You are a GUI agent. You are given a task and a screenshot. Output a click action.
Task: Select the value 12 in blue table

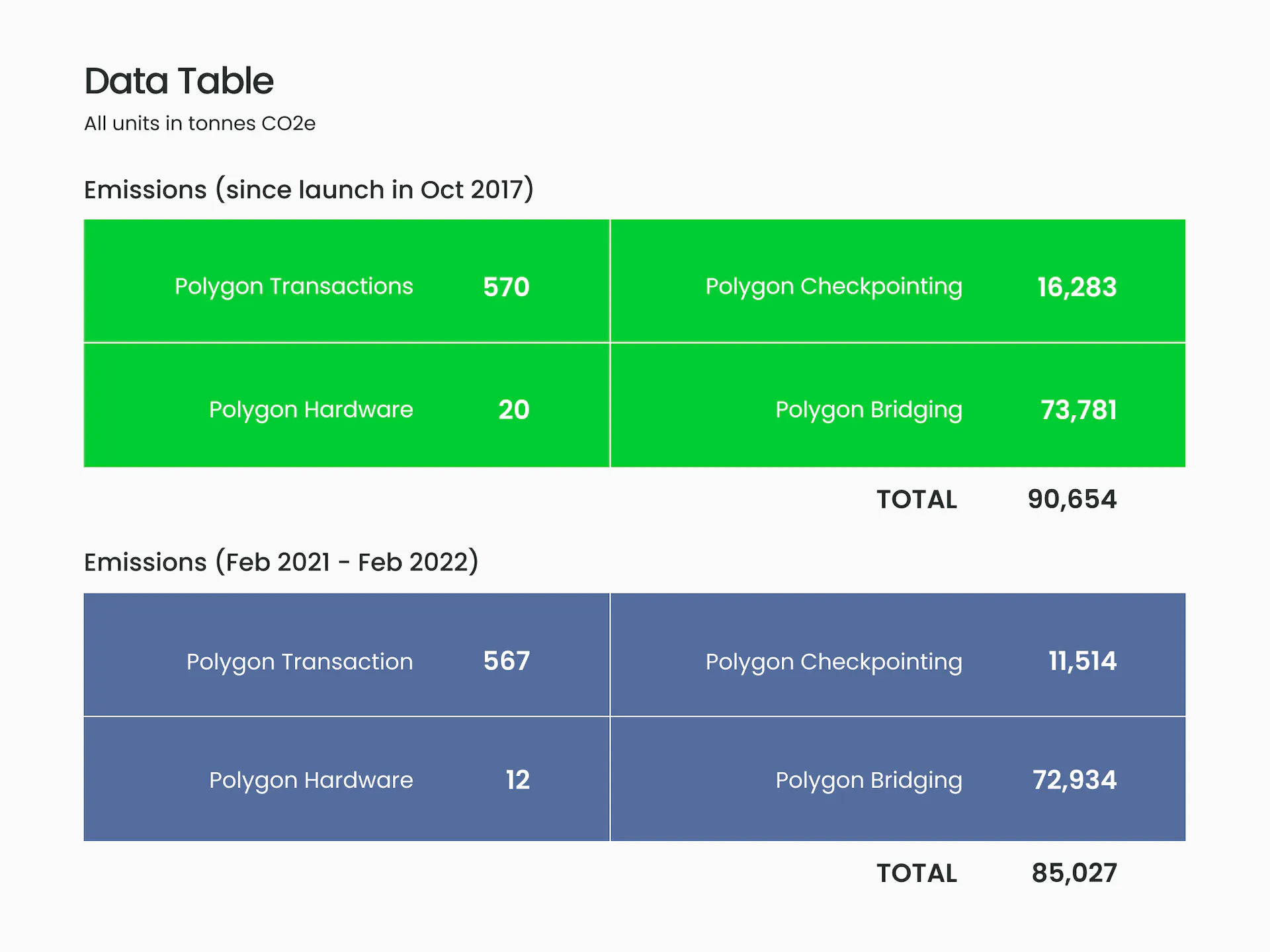click(518, 780)
